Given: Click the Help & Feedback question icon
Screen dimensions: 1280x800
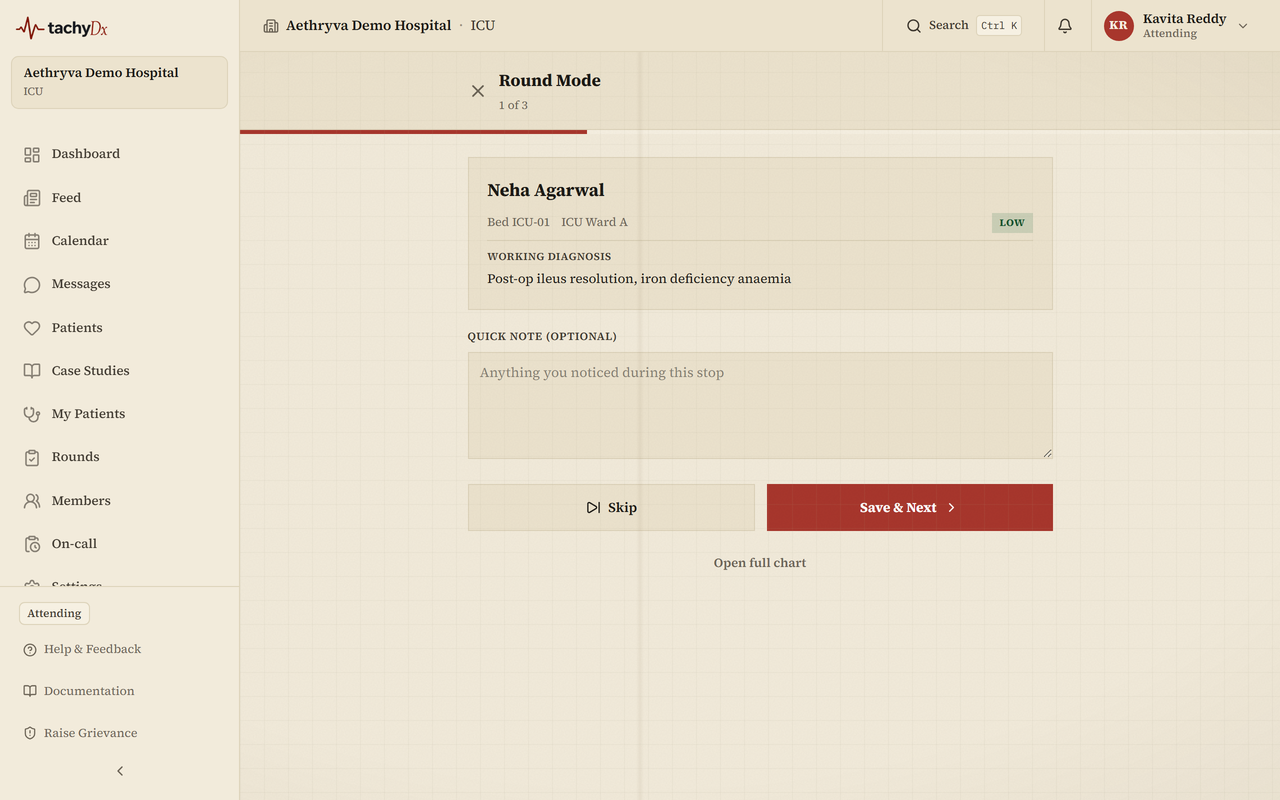Looking at the screenshot, I should (30, 650).
